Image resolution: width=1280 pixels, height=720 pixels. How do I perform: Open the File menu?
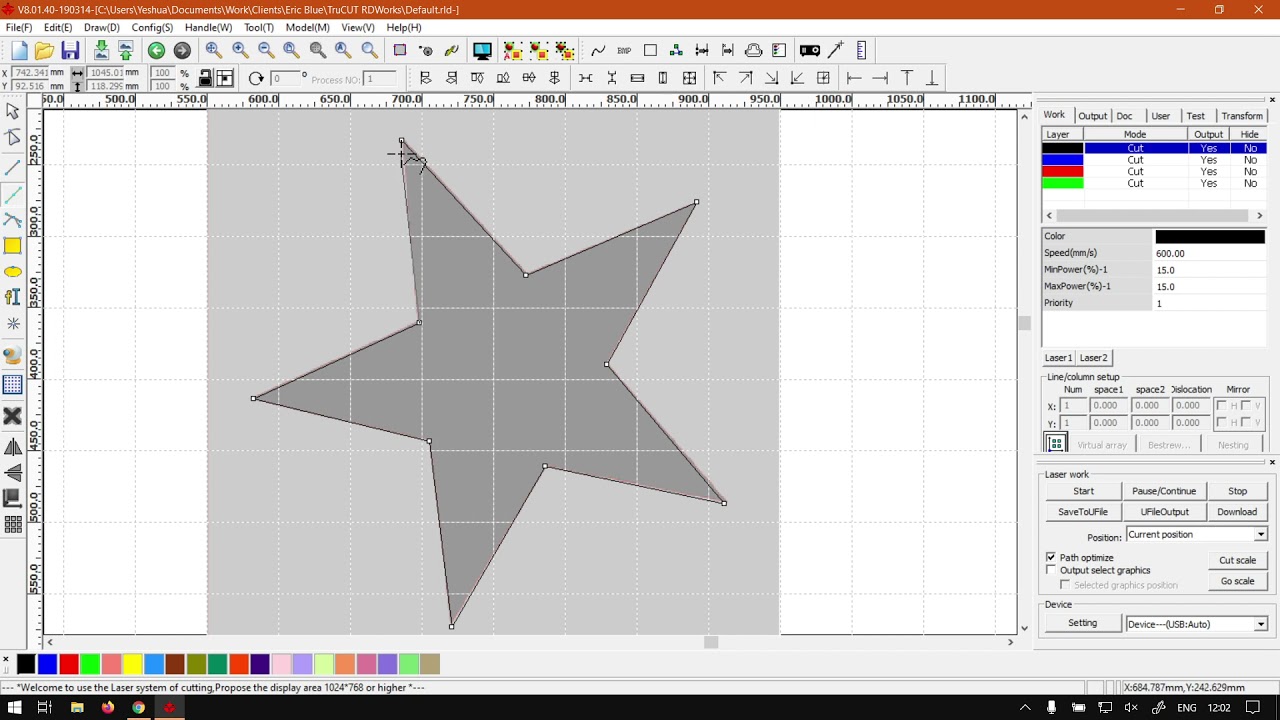(x=19, y=28)
